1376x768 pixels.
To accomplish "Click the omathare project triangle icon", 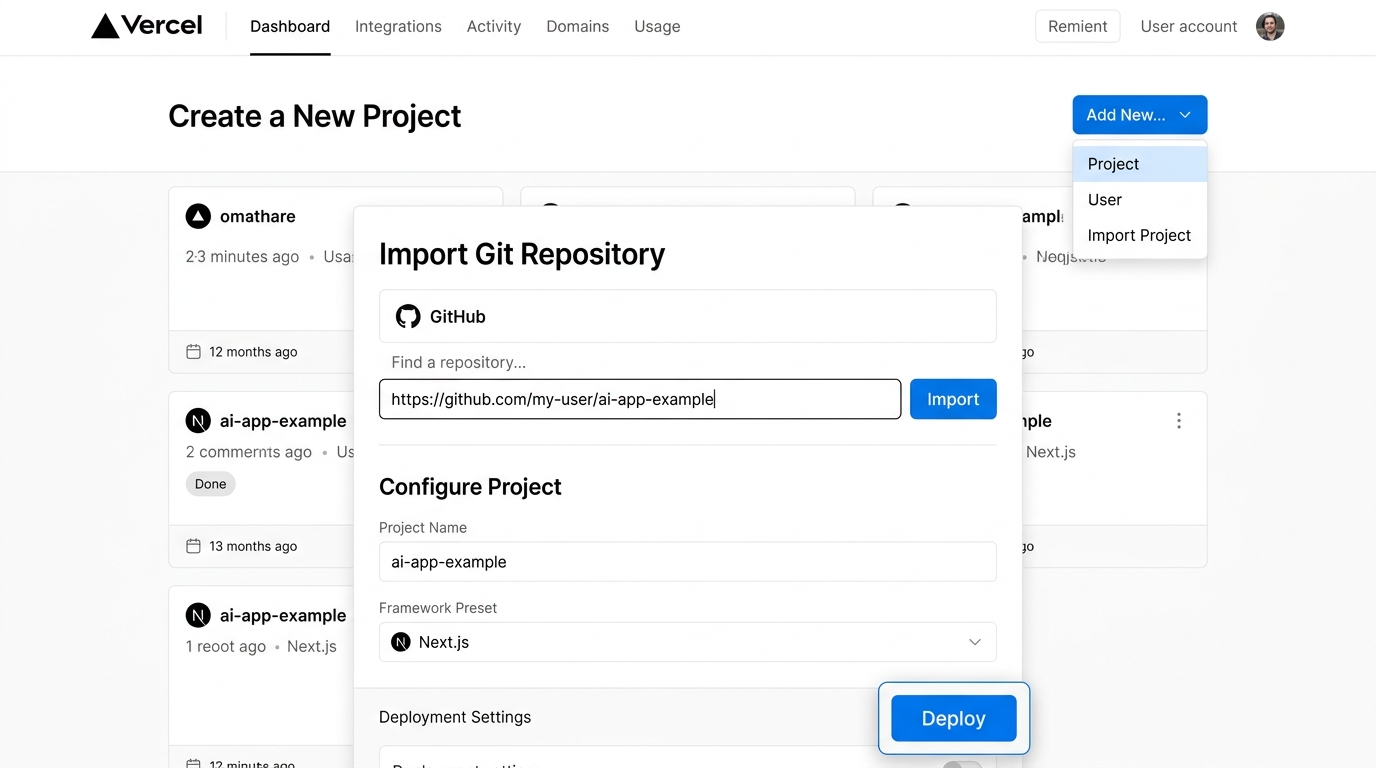I will tap(198, 216).
